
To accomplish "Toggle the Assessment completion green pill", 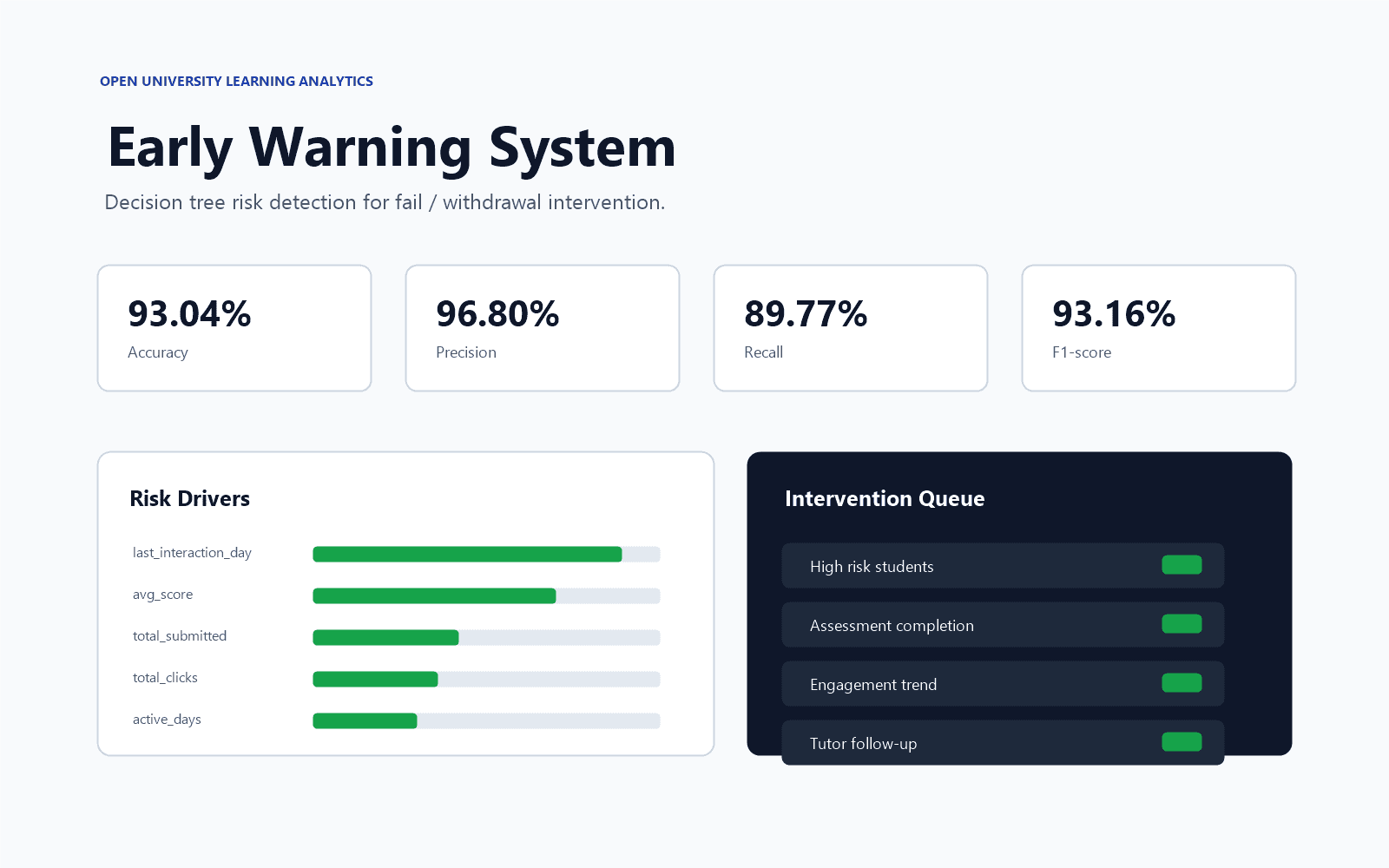I will click(1182, 624).
